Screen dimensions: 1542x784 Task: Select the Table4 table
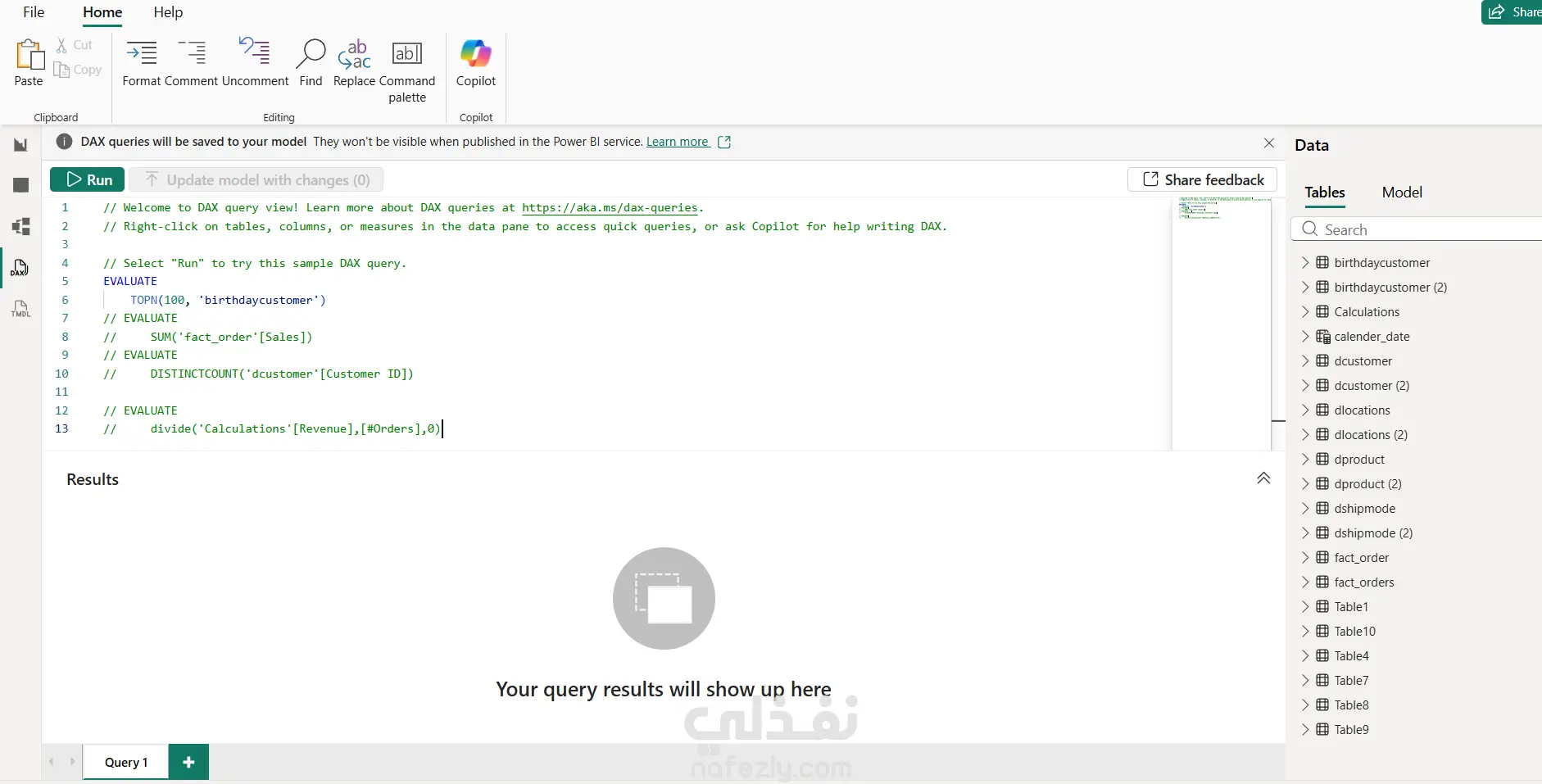[x=1351, y=655]
